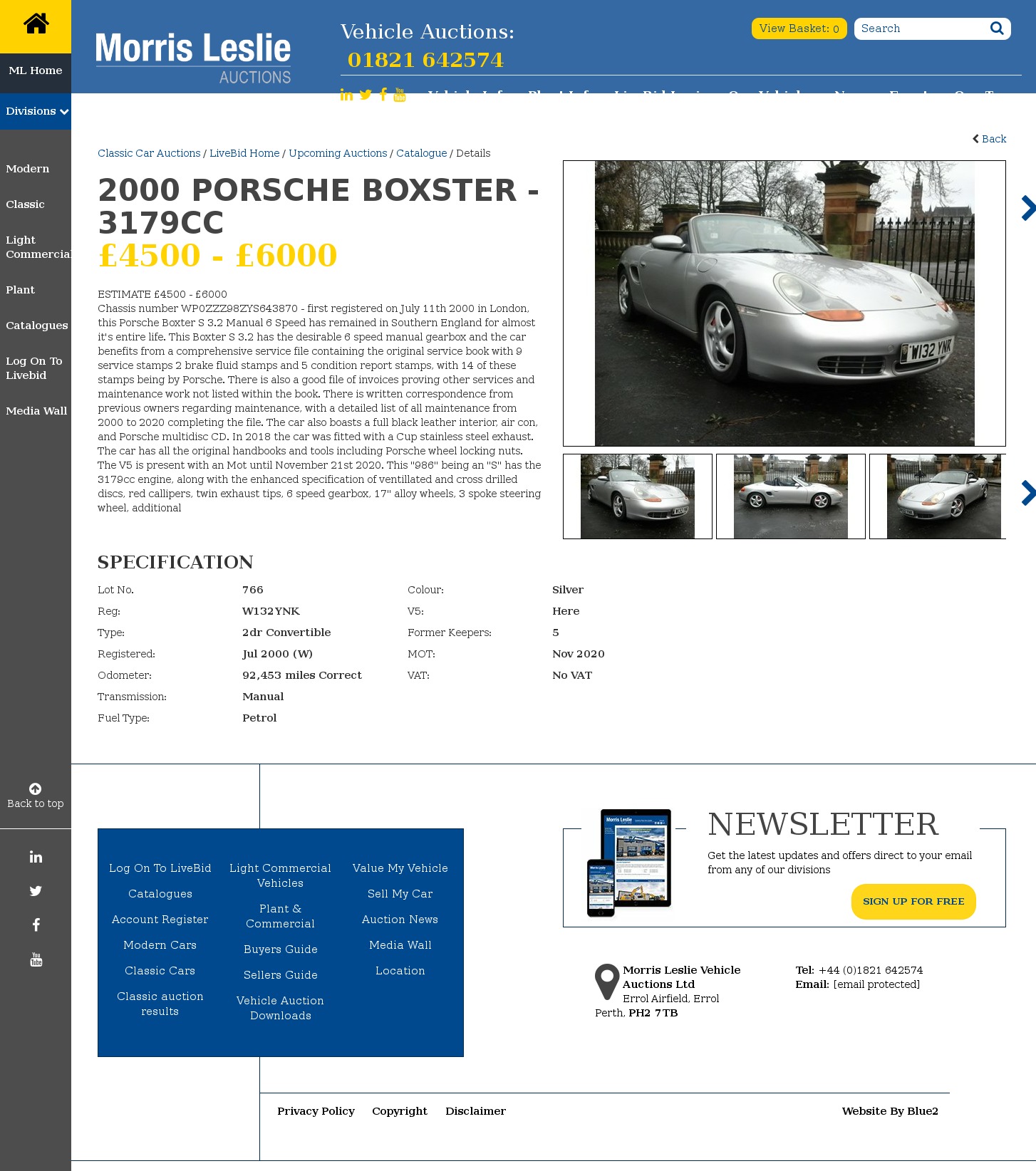The image size is (1036, 1171).
Task: Click the [email protected] address
Action: (x=876, y=984)
